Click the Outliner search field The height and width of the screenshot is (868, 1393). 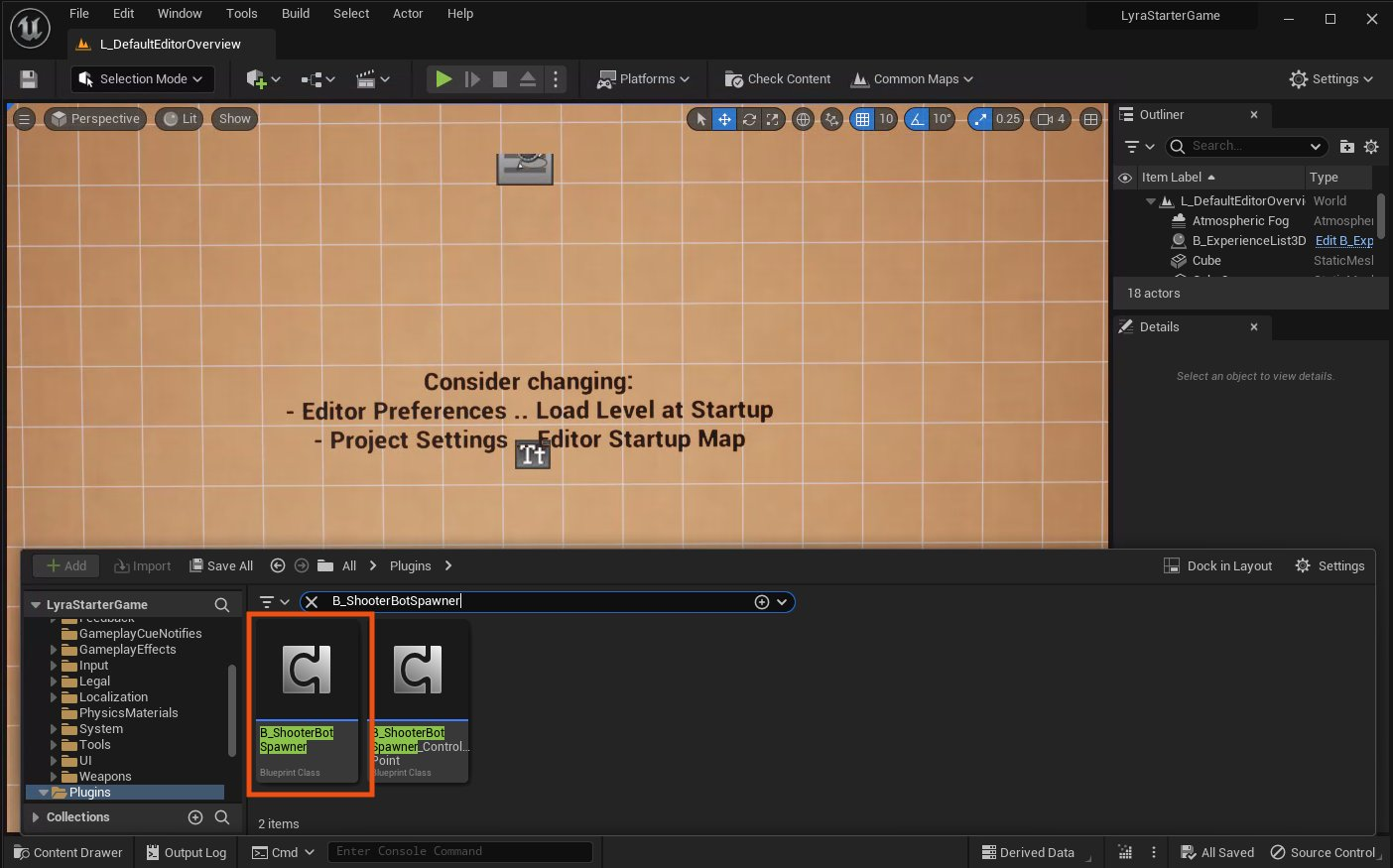click(x=1246, y=147)
